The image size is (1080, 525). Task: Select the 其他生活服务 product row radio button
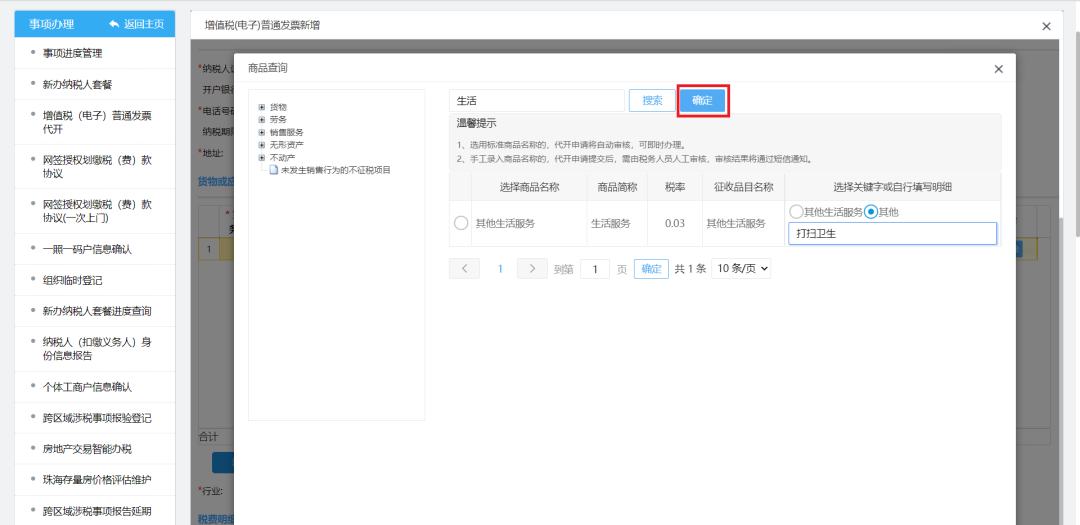click(461, 223)
